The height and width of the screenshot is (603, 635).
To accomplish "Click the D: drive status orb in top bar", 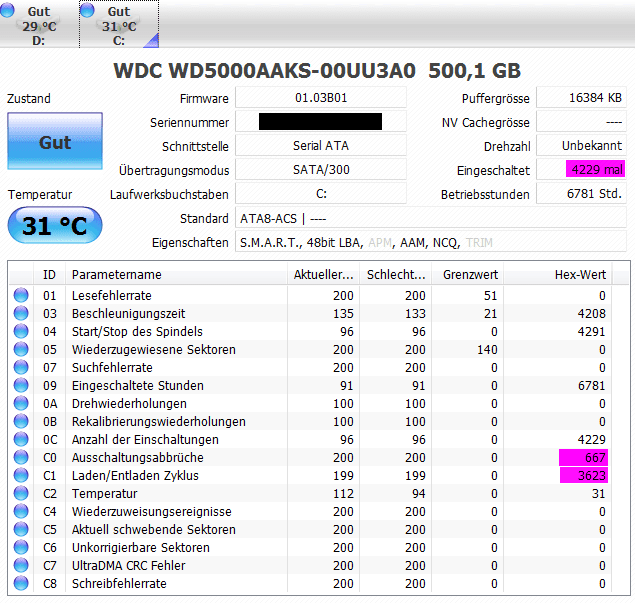I will [7, 10].
